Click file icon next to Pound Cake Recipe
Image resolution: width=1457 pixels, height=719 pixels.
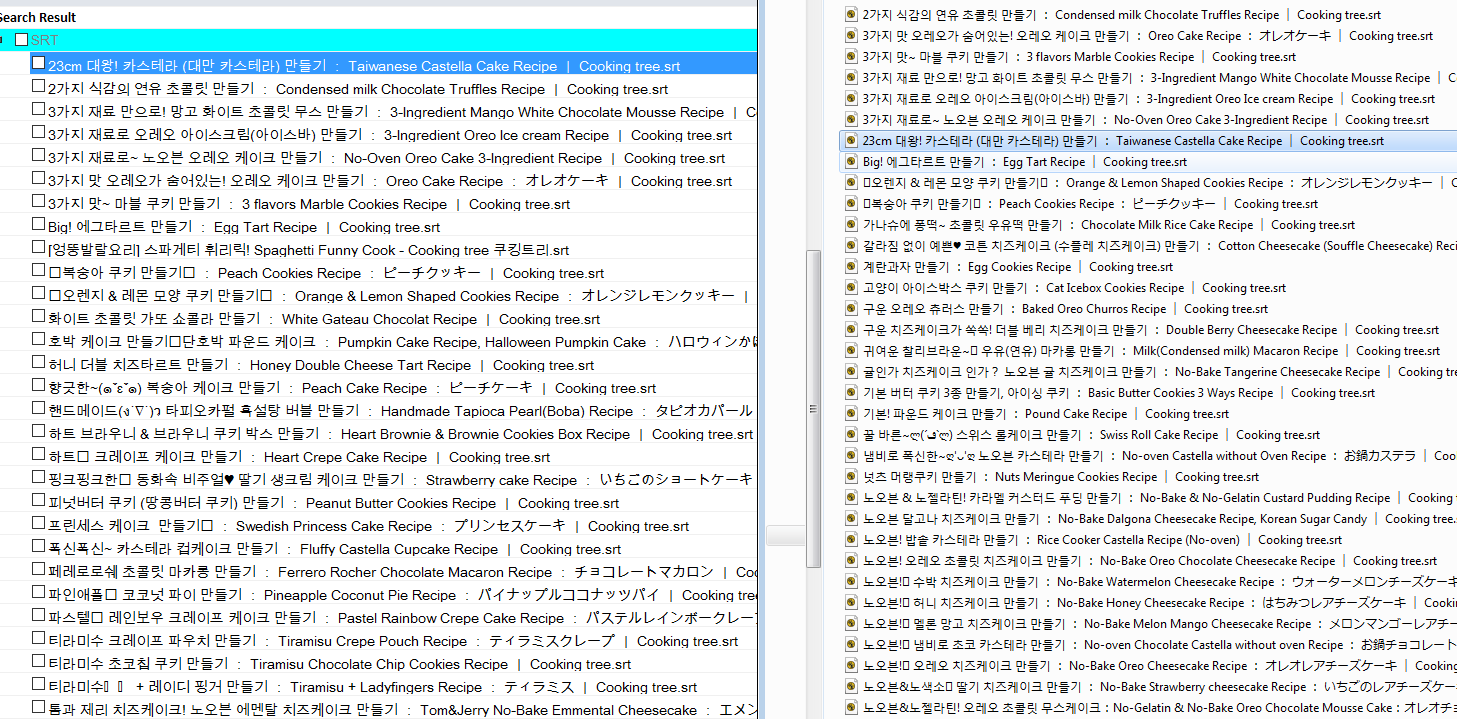pyautogui.click(x=851, y=413)
